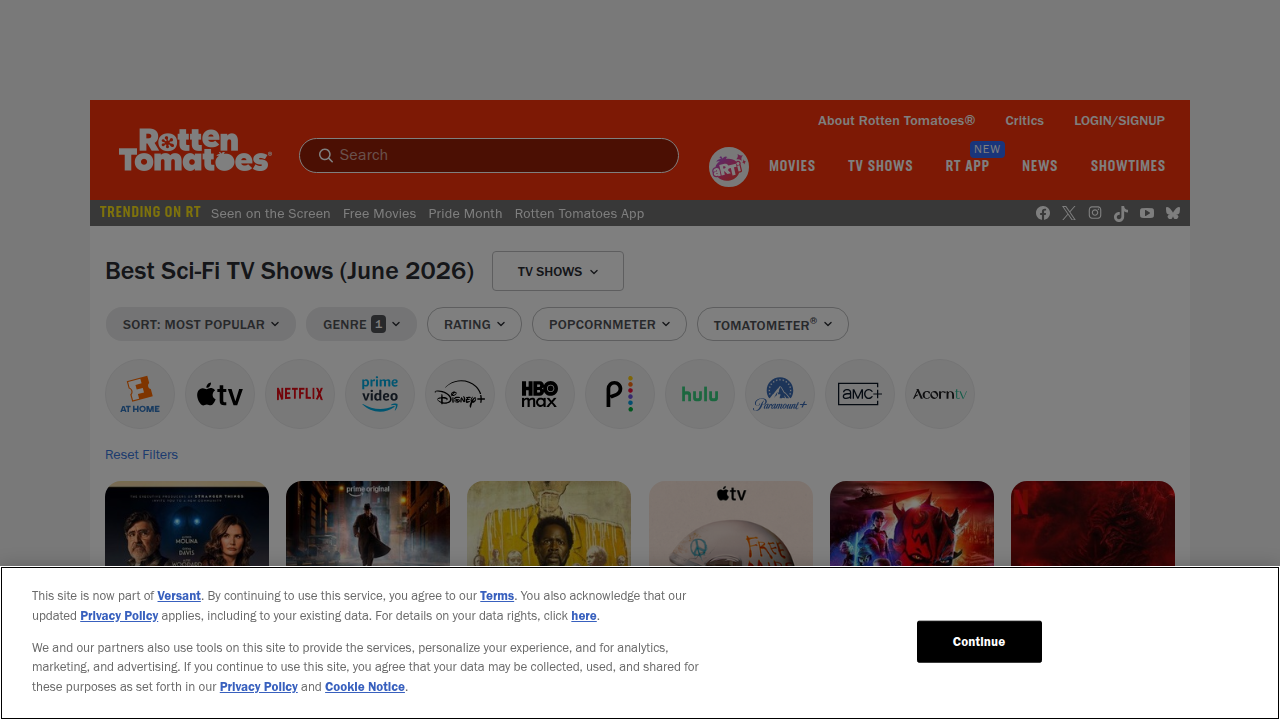The image size is (1280, 720).
Task: Open the Apple TV helmet poster
Action: tap(731, 524)
